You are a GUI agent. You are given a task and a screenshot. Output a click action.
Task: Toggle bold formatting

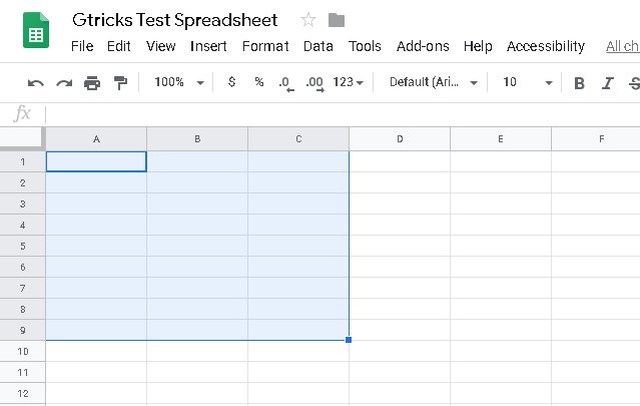(x=579, y=83)
